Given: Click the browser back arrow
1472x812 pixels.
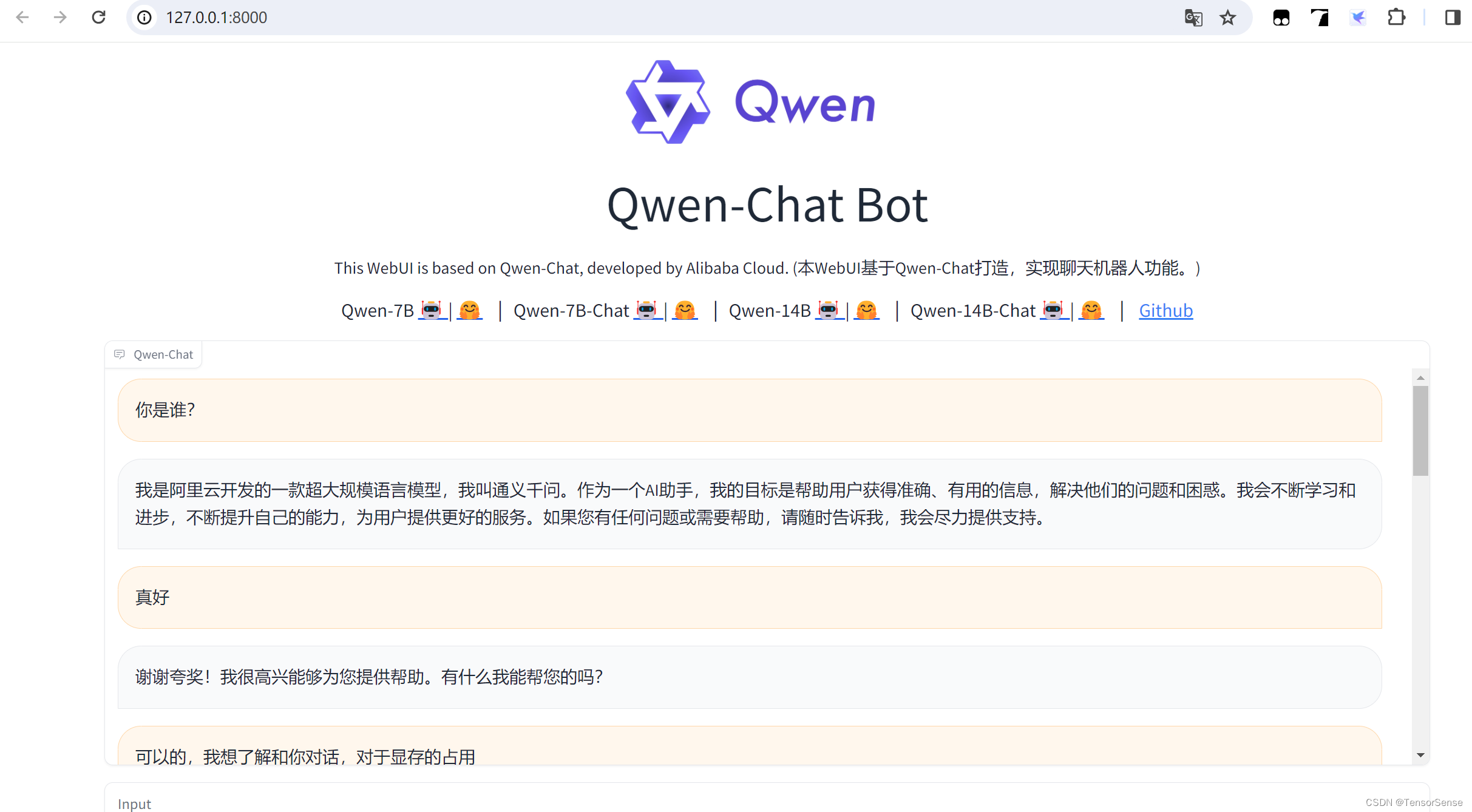Looking at the screenshot, I should pos(22,17).
